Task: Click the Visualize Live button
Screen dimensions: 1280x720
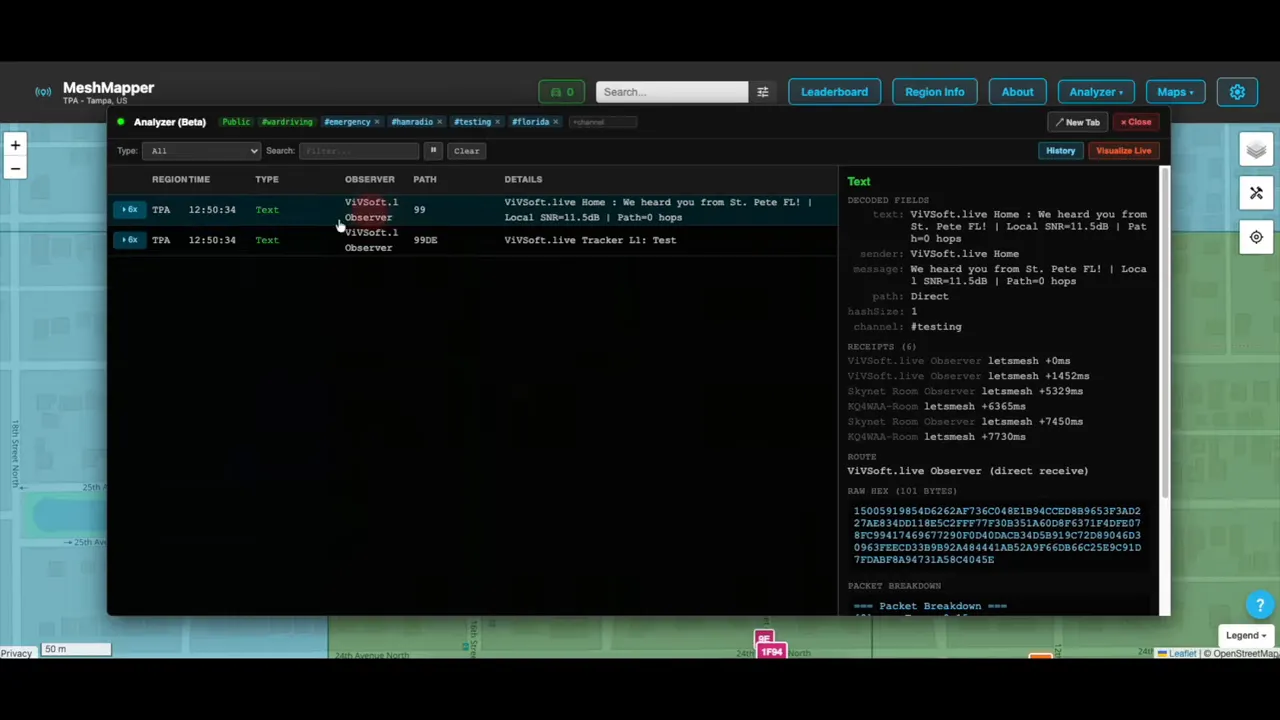Action: (x=1123, y=151)
